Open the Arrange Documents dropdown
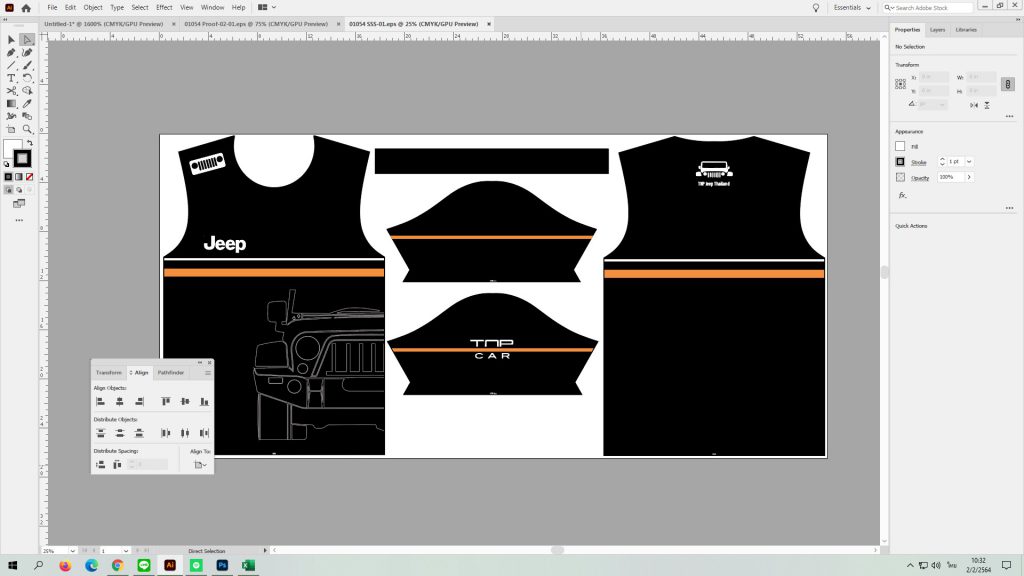 (267, 8)
